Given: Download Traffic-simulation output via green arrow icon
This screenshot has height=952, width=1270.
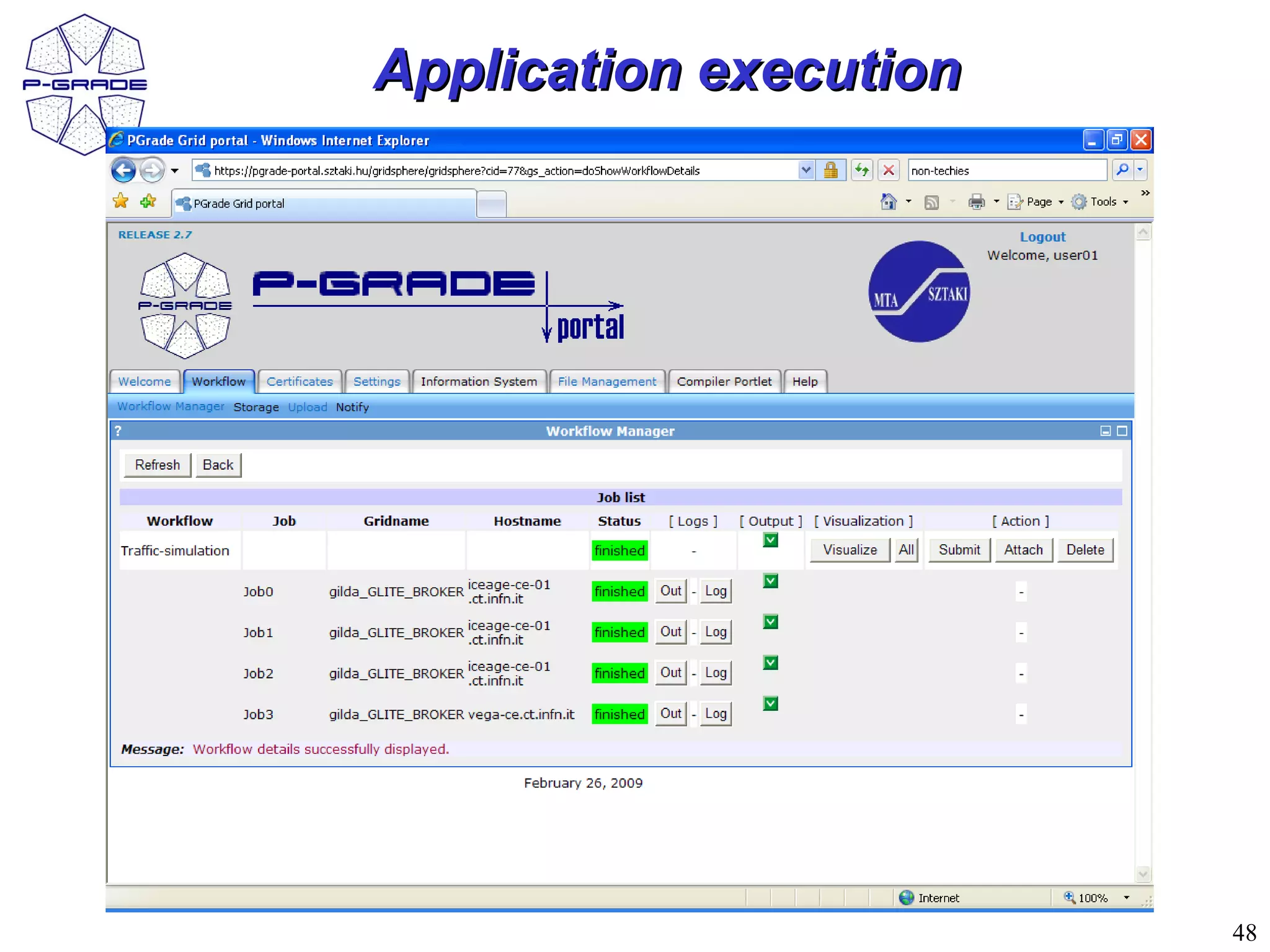Looking at the screenshot, I should pos(770,540).
